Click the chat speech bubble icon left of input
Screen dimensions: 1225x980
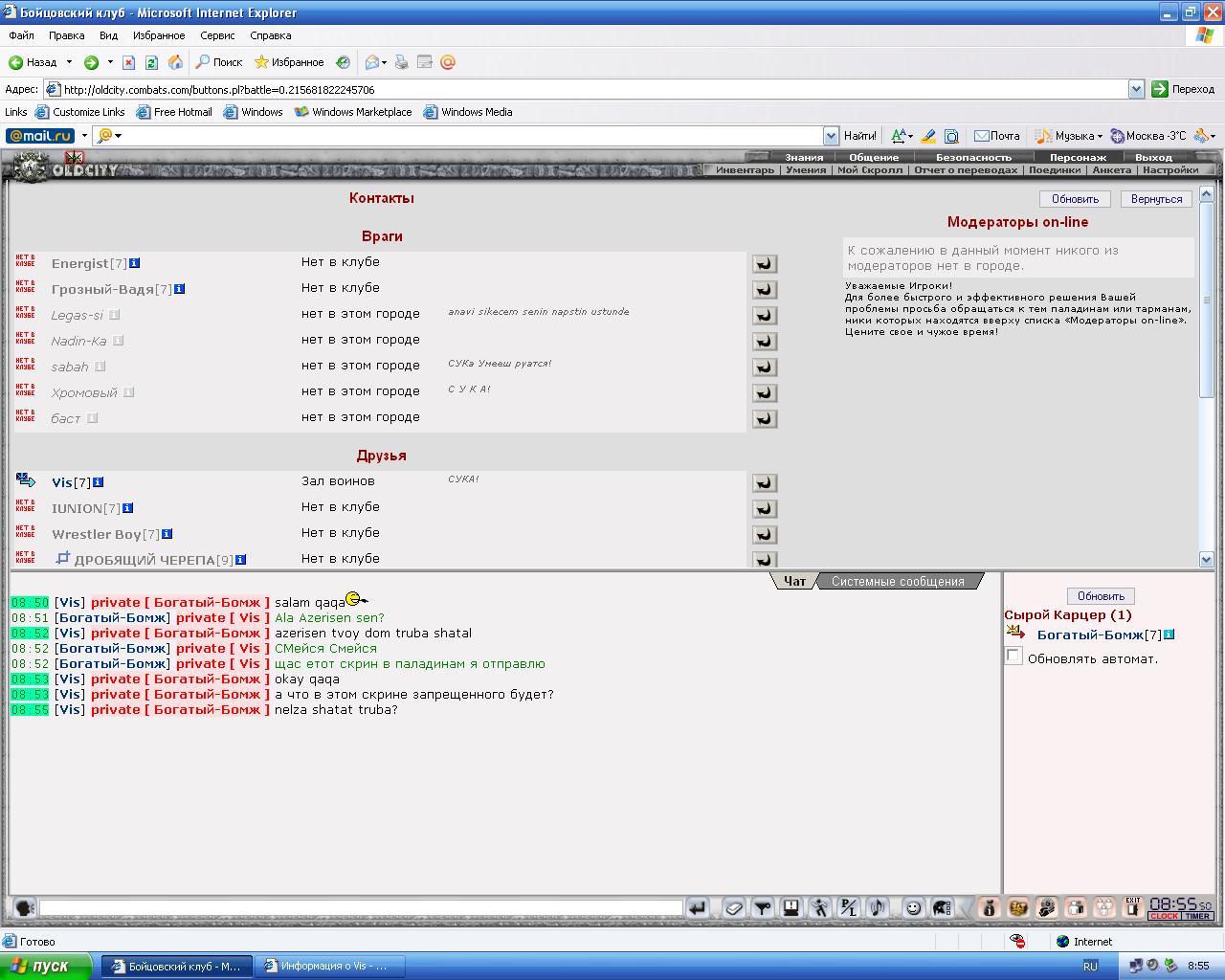click(24, 907)
